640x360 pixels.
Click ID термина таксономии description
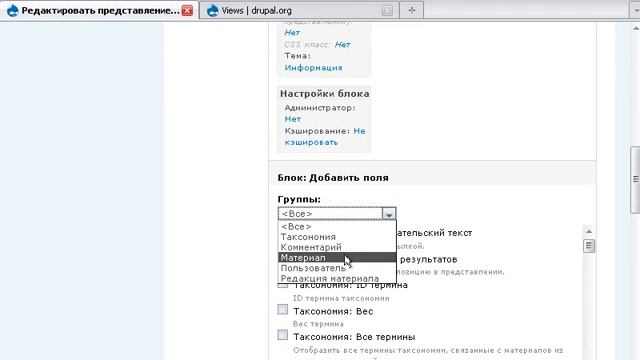coord(341,298)
